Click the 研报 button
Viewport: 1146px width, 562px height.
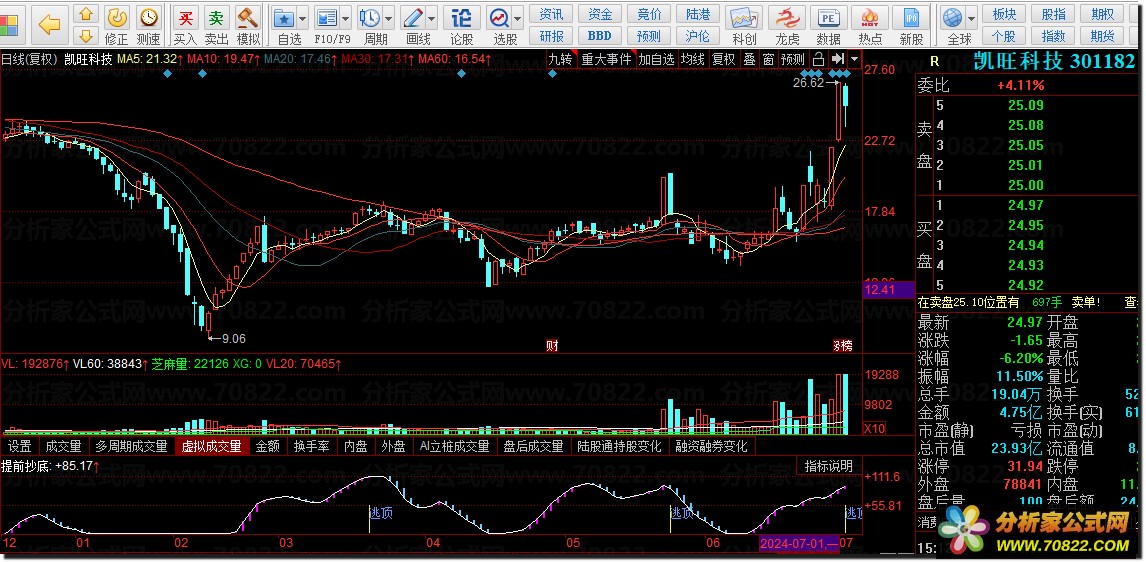[x=551, y=35]
